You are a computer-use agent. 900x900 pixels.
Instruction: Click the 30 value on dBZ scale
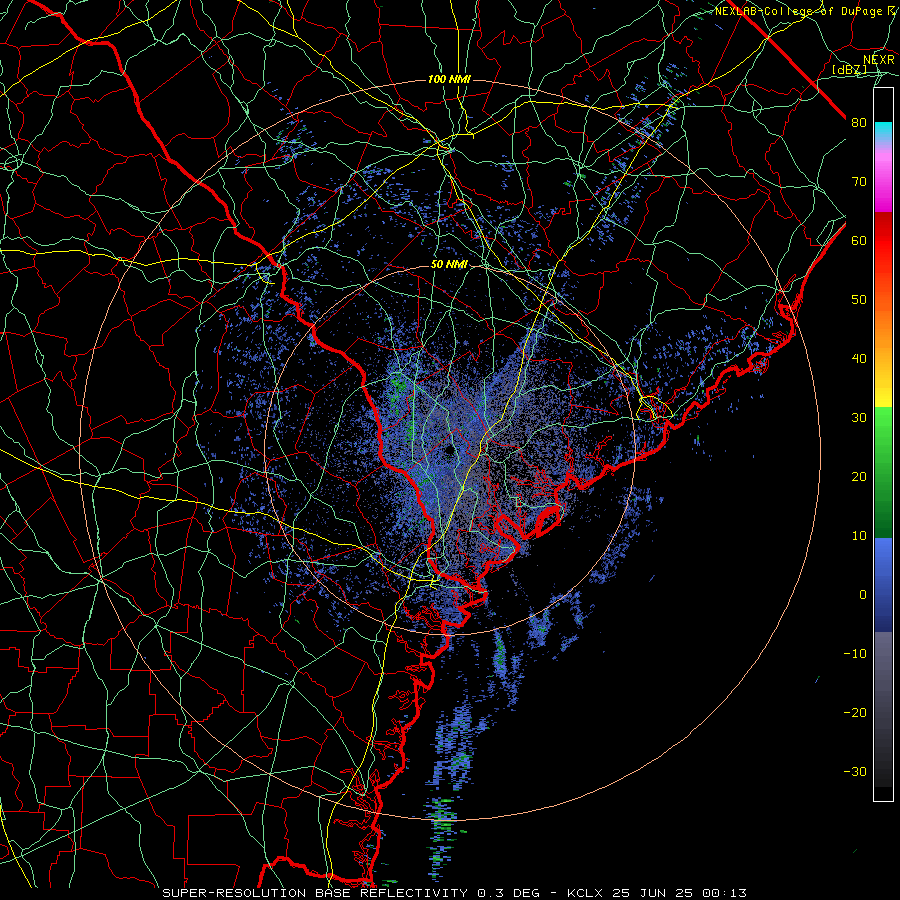click(x=859, y=418)
